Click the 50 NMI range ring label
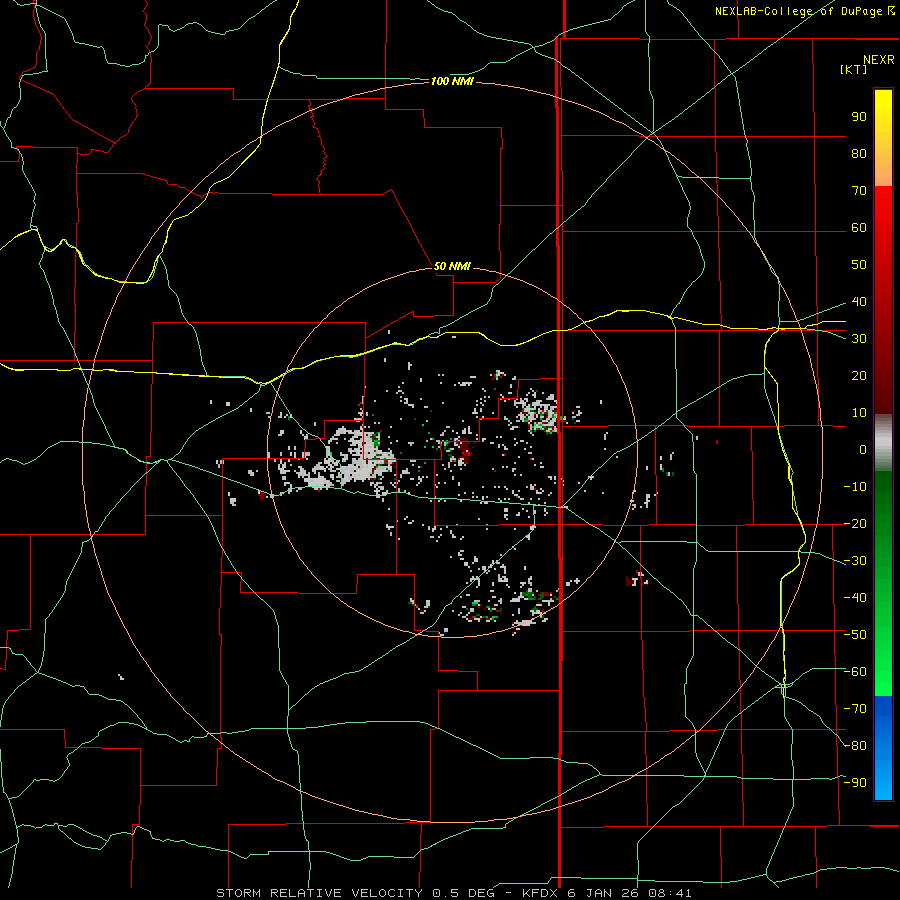The image size is (900, 900). coord(452,266)
